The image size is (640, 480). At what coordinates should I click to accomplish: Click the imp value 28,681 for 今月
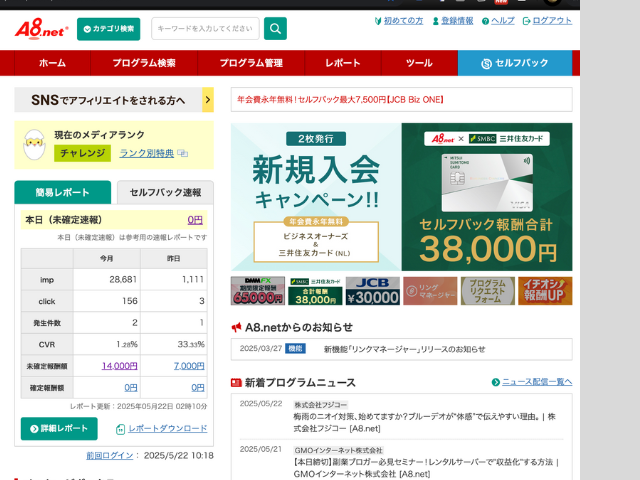[123, 280]
